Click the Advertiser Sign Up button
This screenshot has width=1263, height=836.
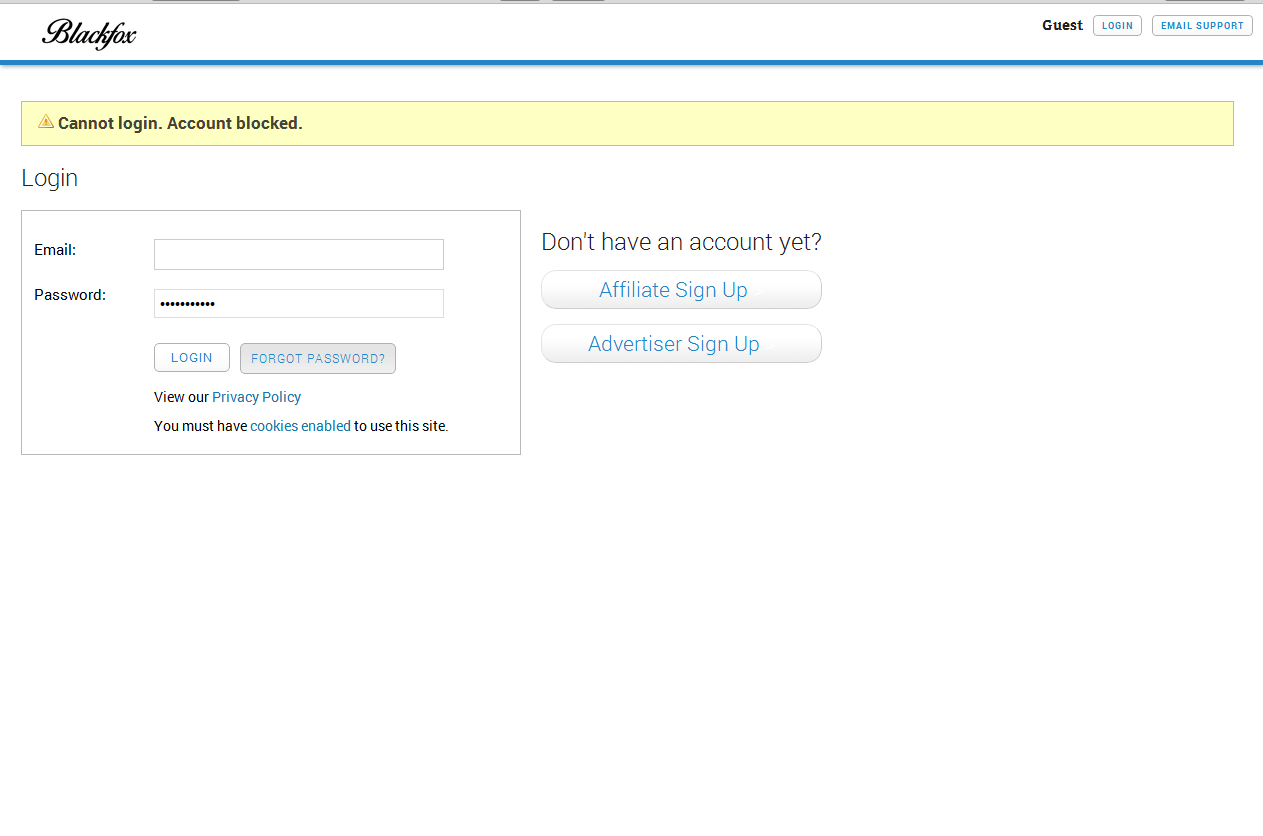click(x=681, y=344)
